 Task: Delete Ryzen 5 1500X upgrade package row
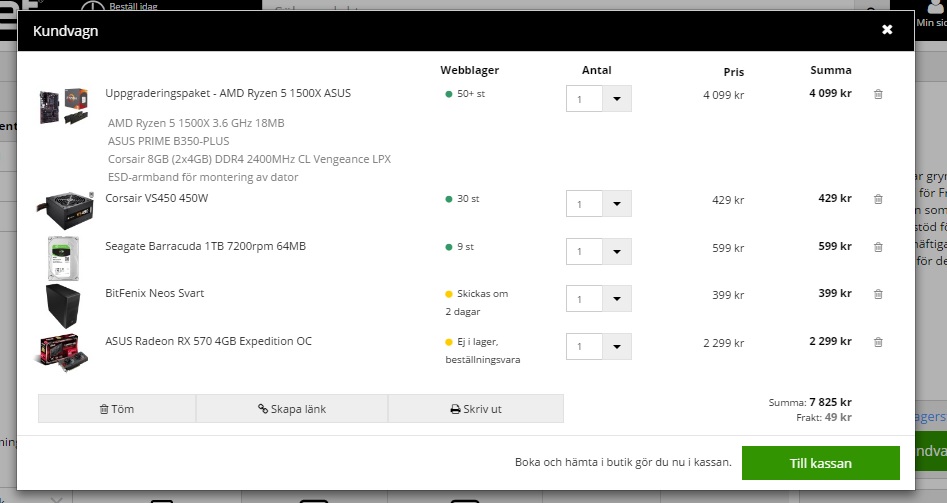(x=878, y=94)
